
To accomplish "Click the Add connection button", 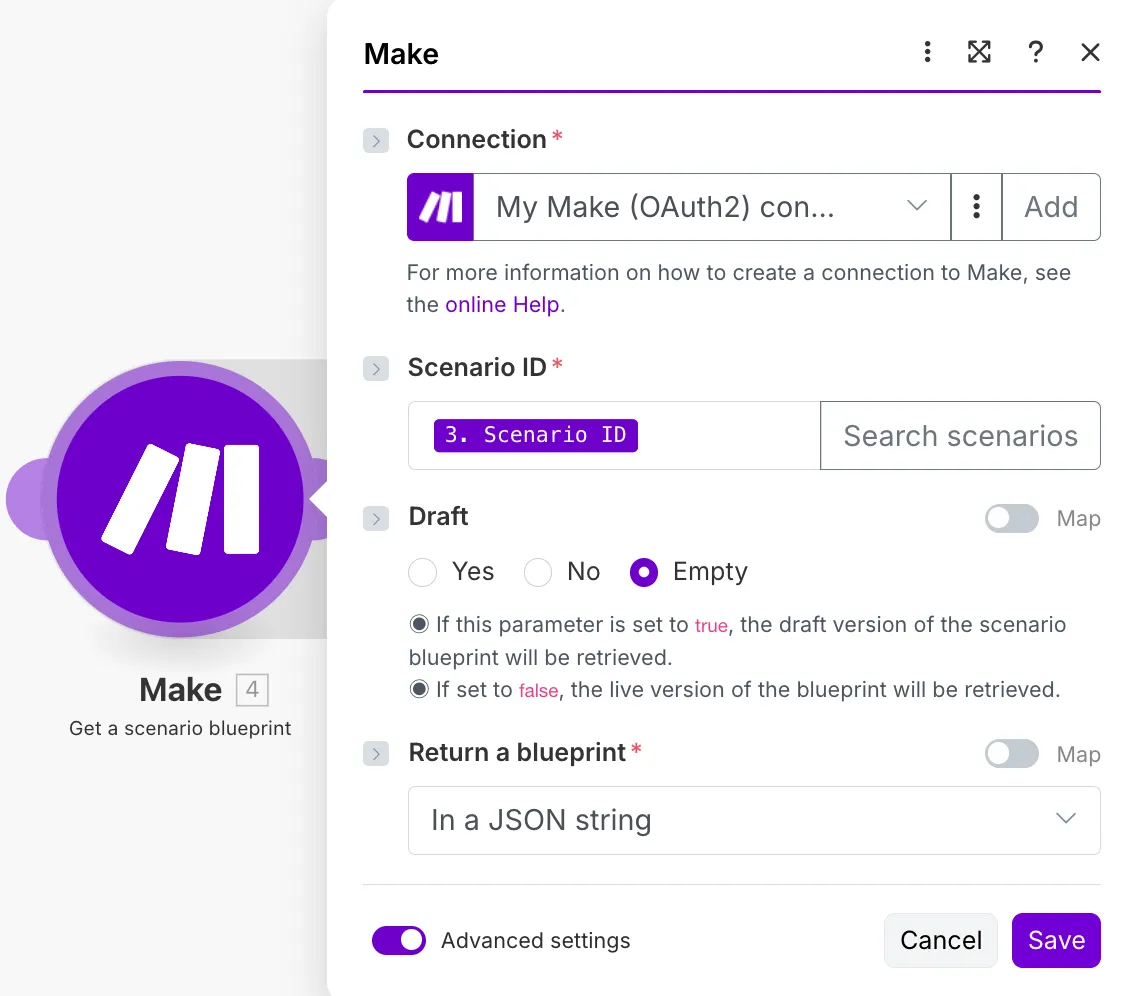I will point(1051,207).
